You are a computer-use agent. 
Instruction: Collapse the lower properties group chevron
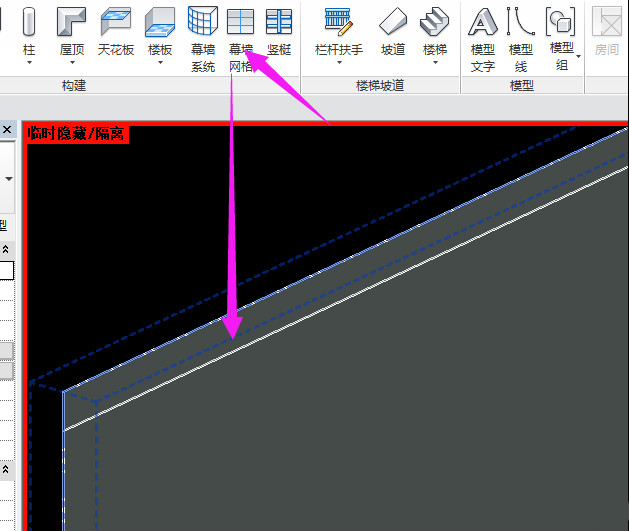coord(6,469)
